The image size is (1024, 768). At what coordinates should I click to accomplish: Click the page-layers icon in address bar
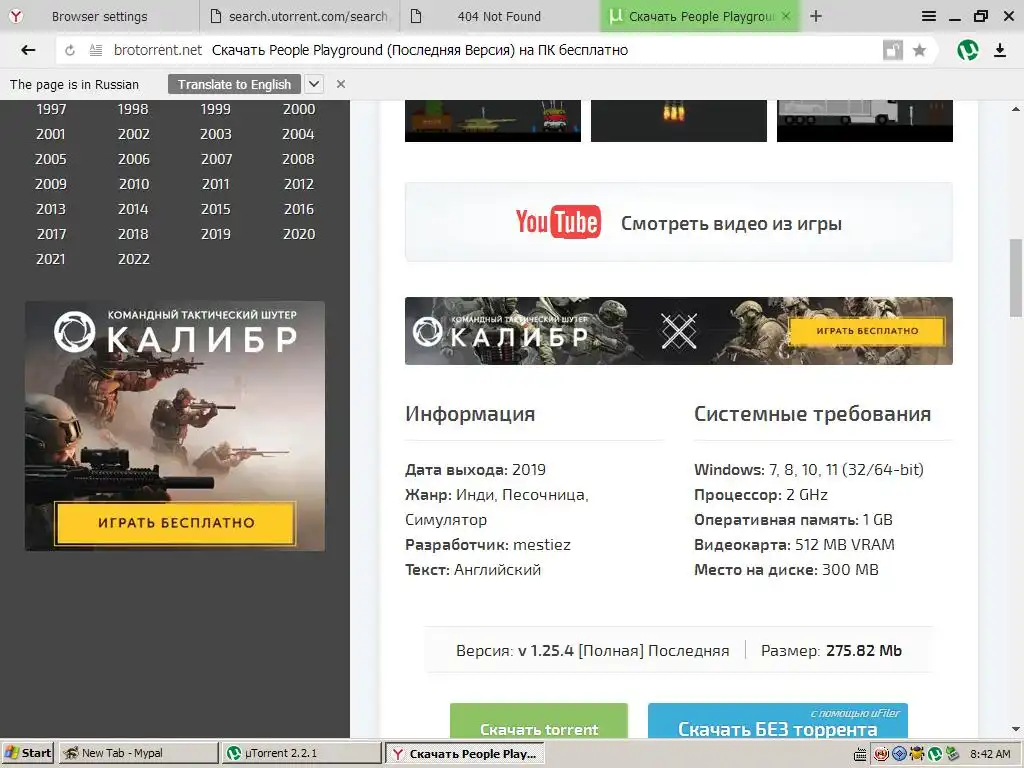click(x=893, y=50)
